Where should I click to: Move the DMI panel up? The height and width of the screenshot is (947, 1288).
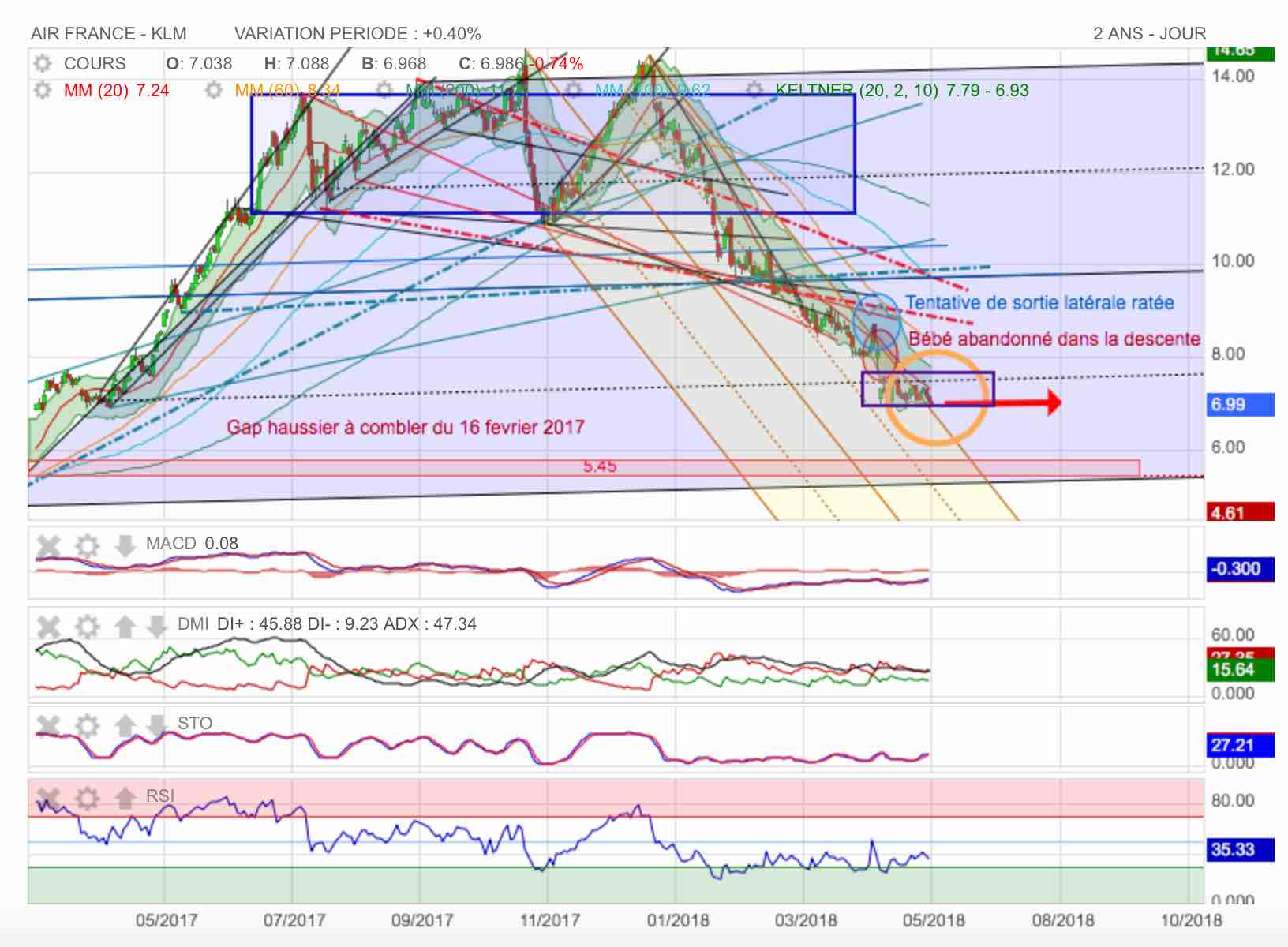click(x=125, y=626)
